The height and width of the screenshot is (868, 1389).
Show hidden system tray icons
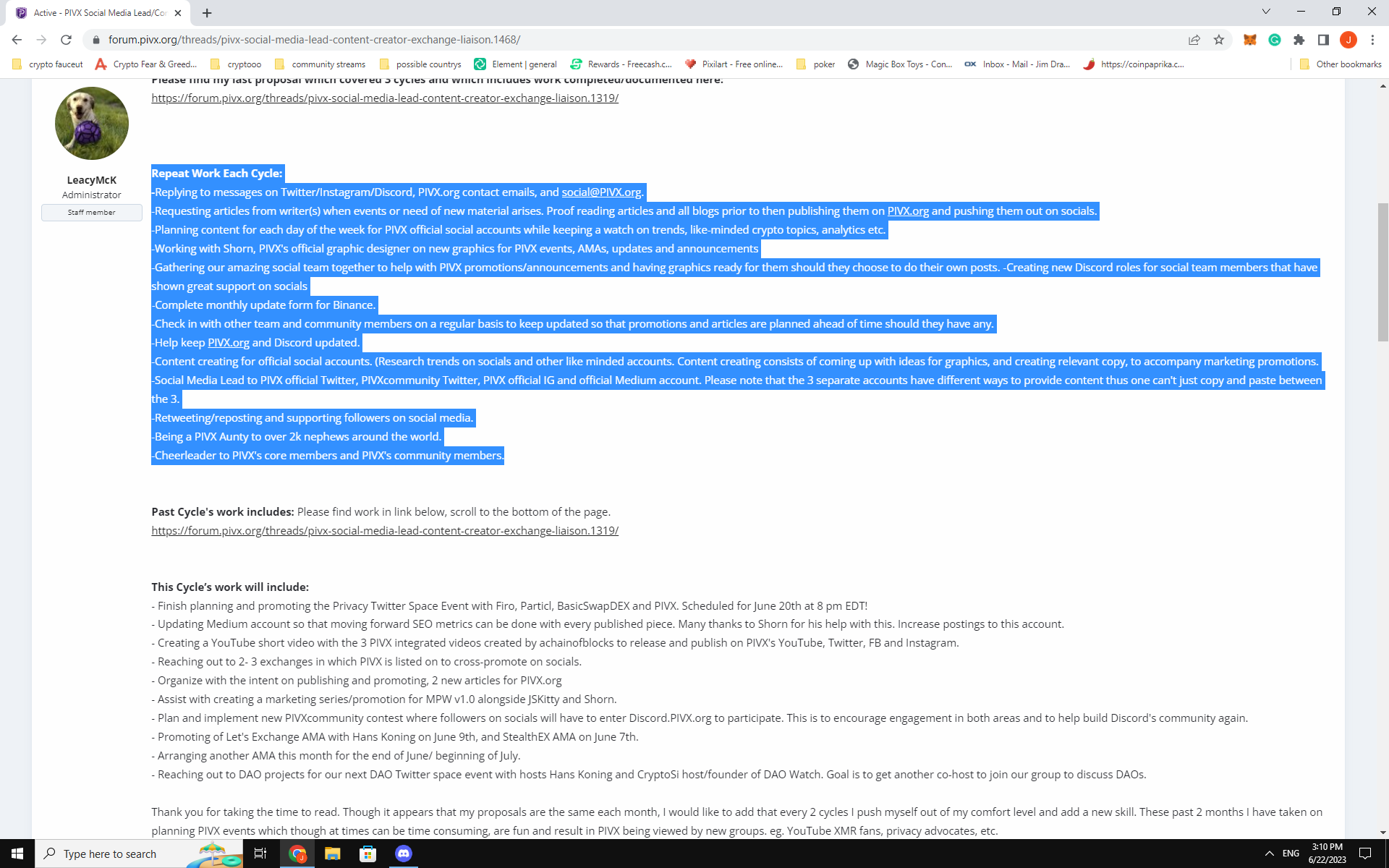coord(1269,854)
